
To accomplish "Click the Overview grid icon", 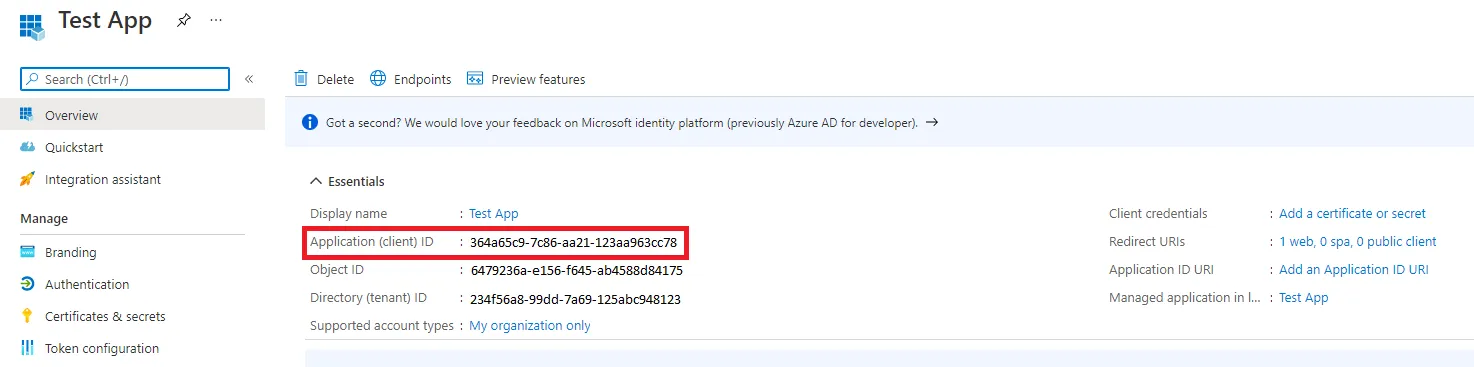I will pos(27,115).
